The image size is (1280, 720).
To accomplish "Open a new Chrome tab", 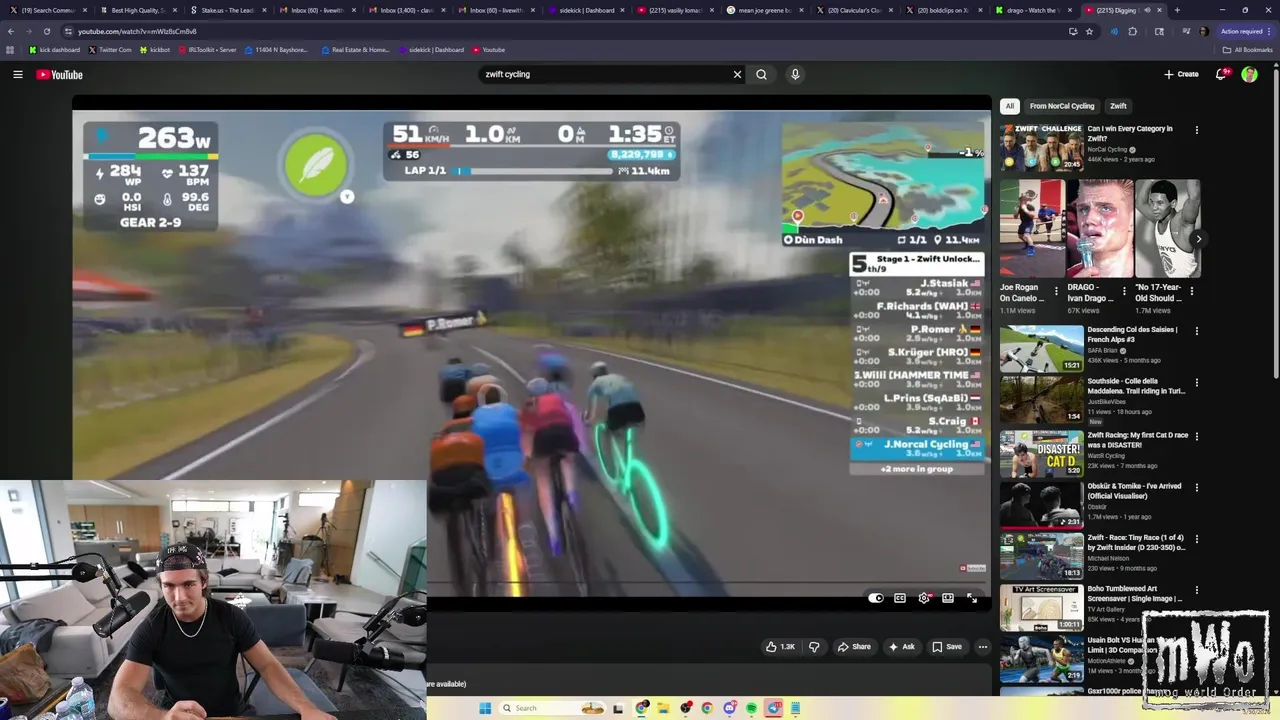I will click(1177, 10).
